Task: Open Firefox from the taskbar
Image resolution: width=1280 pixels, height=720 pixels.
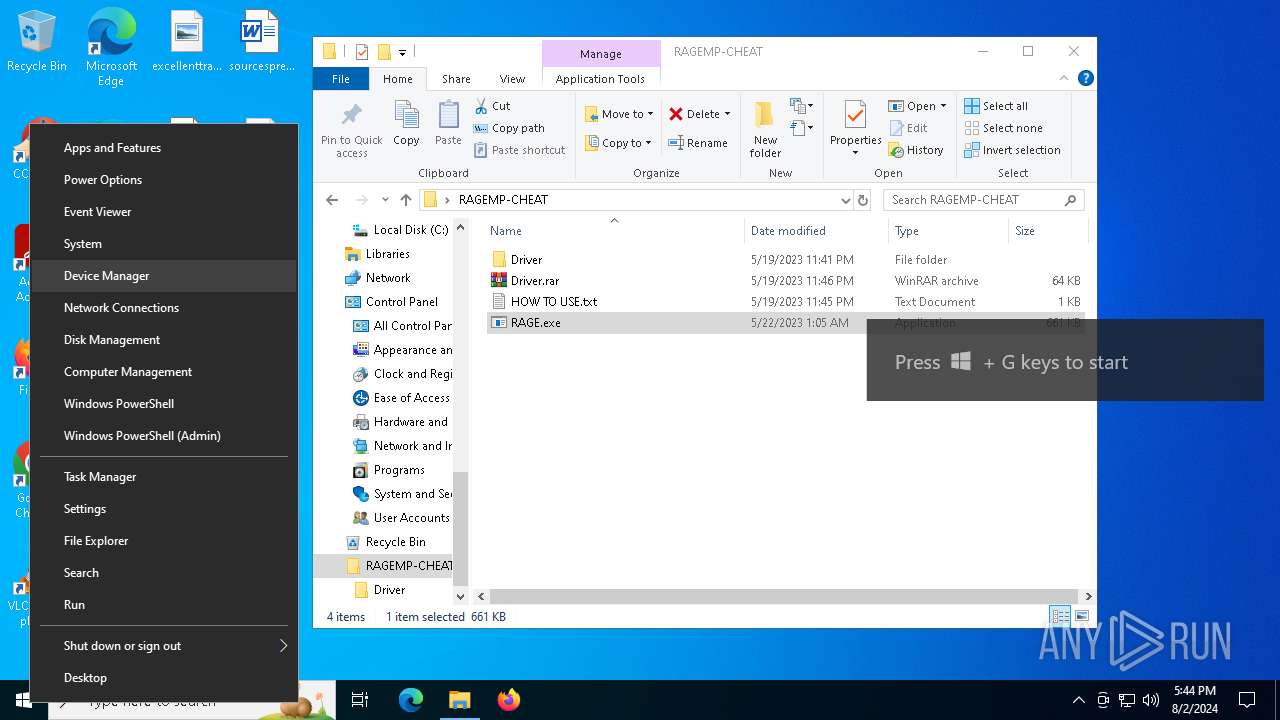Action: (508, 700)
